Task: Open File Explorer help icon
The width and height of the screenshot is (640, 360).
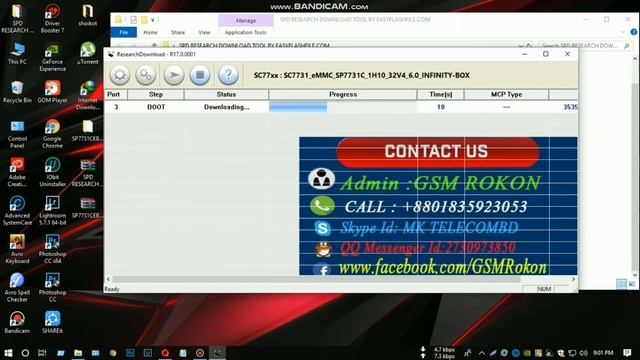Action: coord(633,32)
